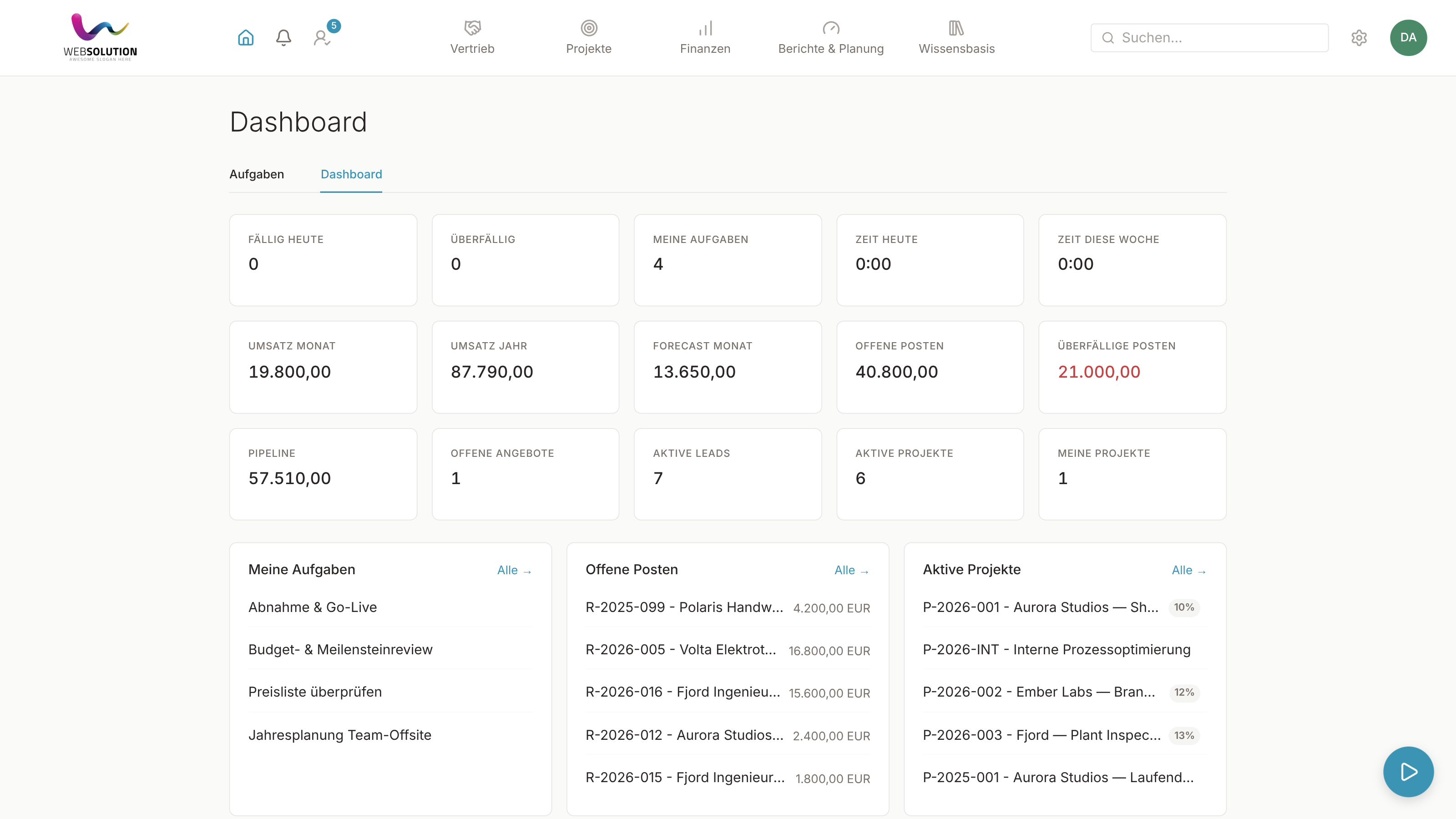
Task: Open invoice R-2026-016 Fjord Ingenieu...
Action: [x=728, y=692]
